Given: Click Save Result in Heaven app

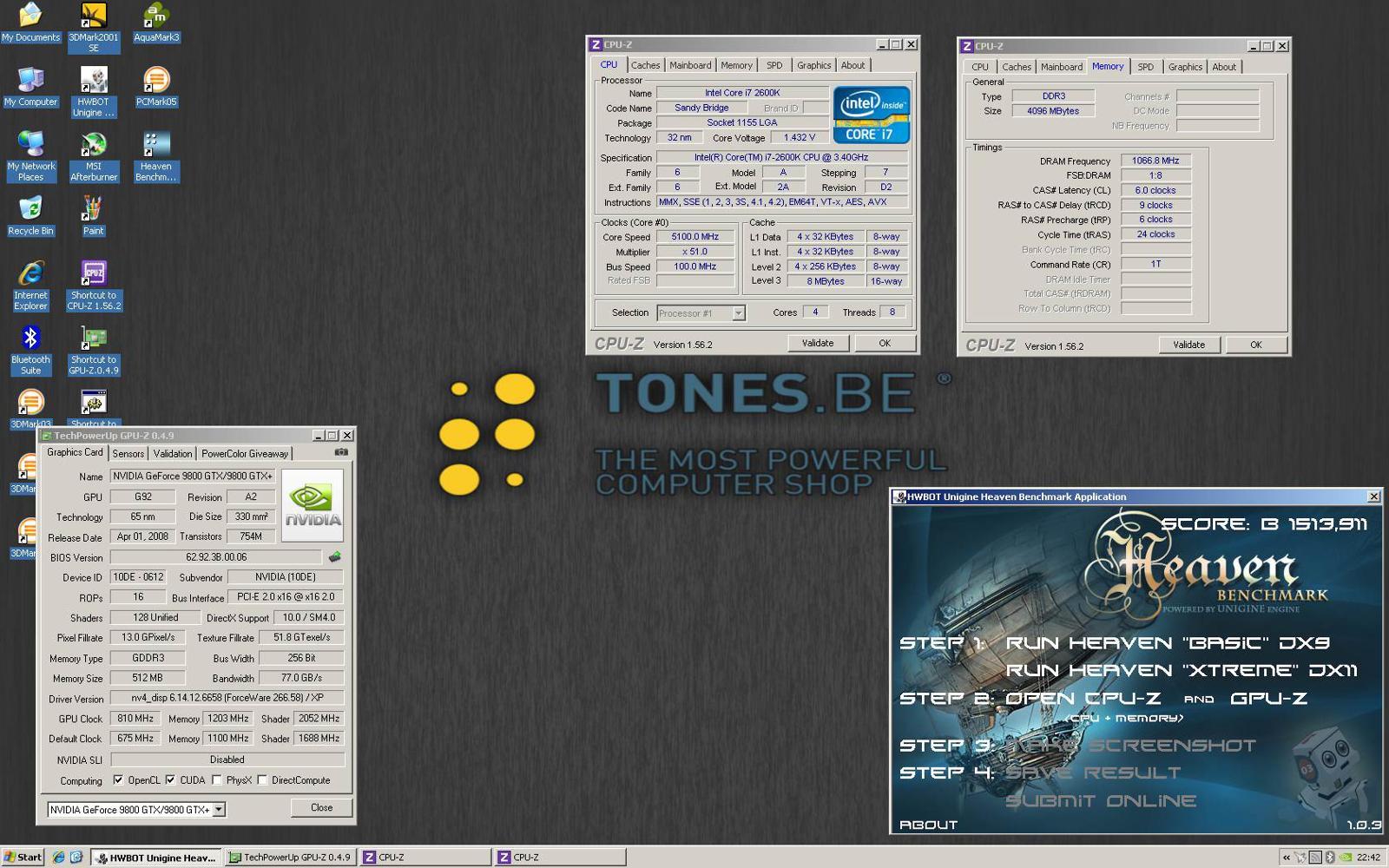Looking at the screenshot, I should pos(1093,773).
